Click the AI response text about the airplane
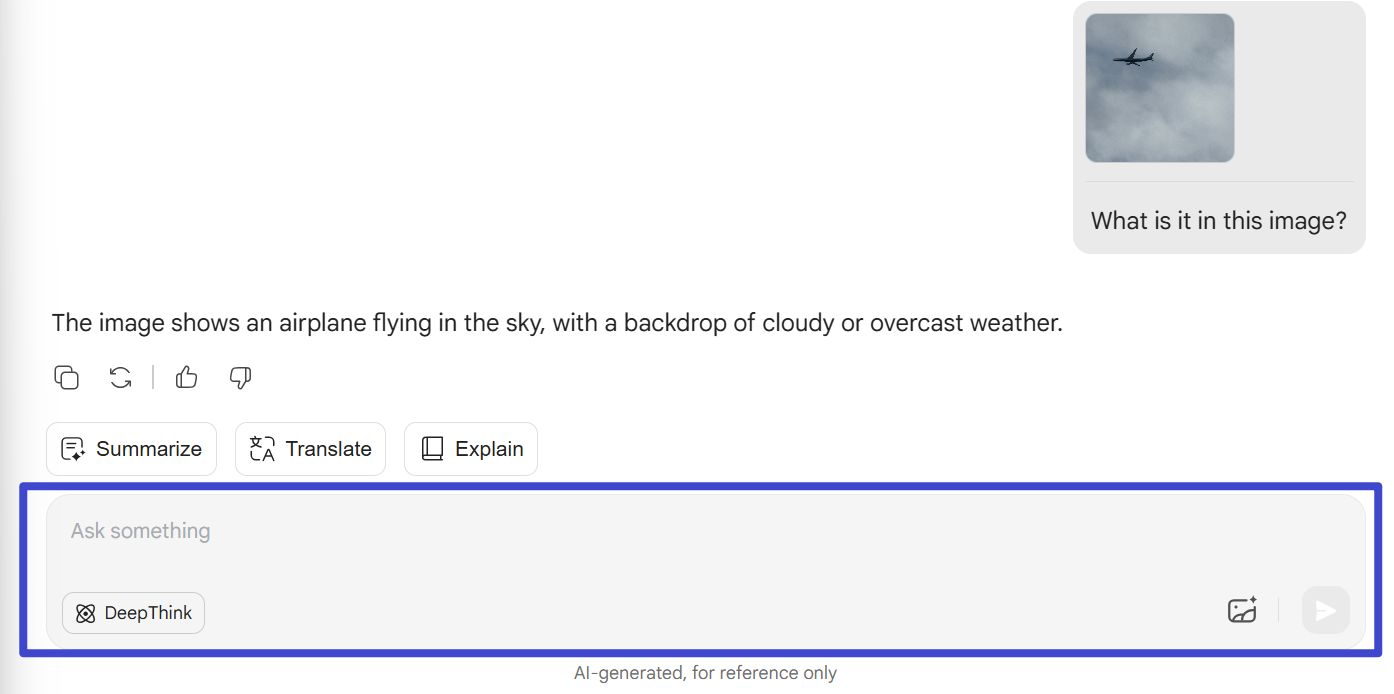Viewport: 1394px width, 694px height. coord(557,323)
